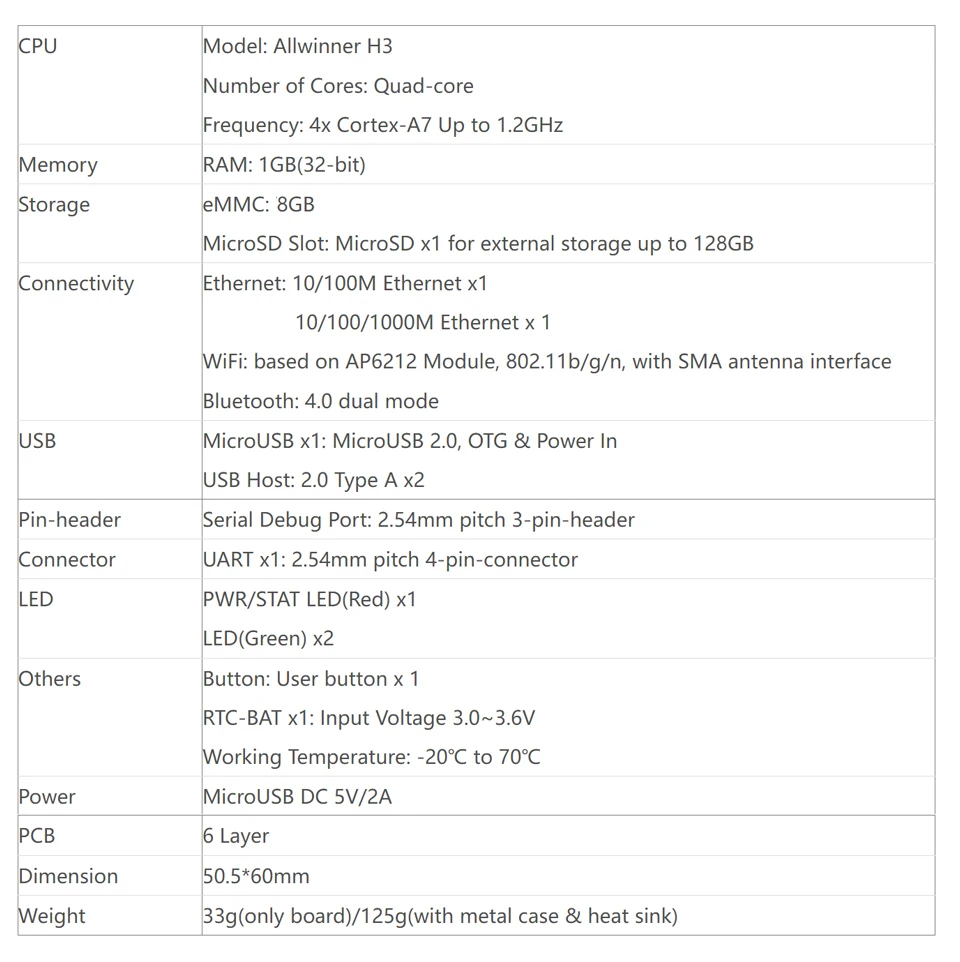Click the 'USB Host: 2.0 Type A x2' line
Viewport: 960px width, 962px height.
[313, 481]
